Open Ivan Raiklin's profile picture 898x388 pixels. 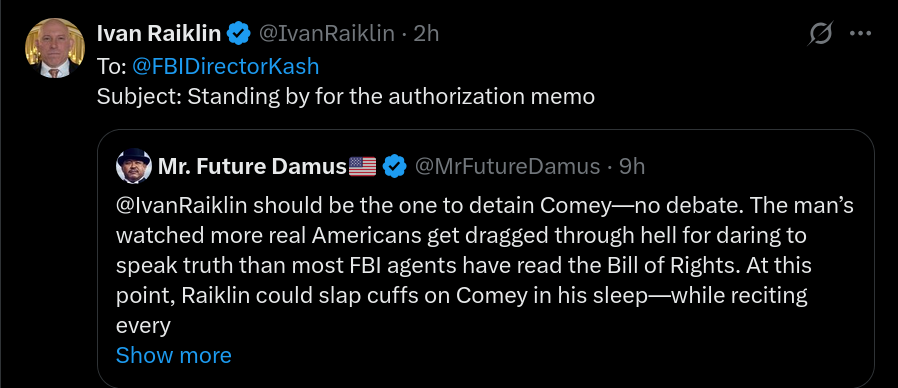point(54,48)
